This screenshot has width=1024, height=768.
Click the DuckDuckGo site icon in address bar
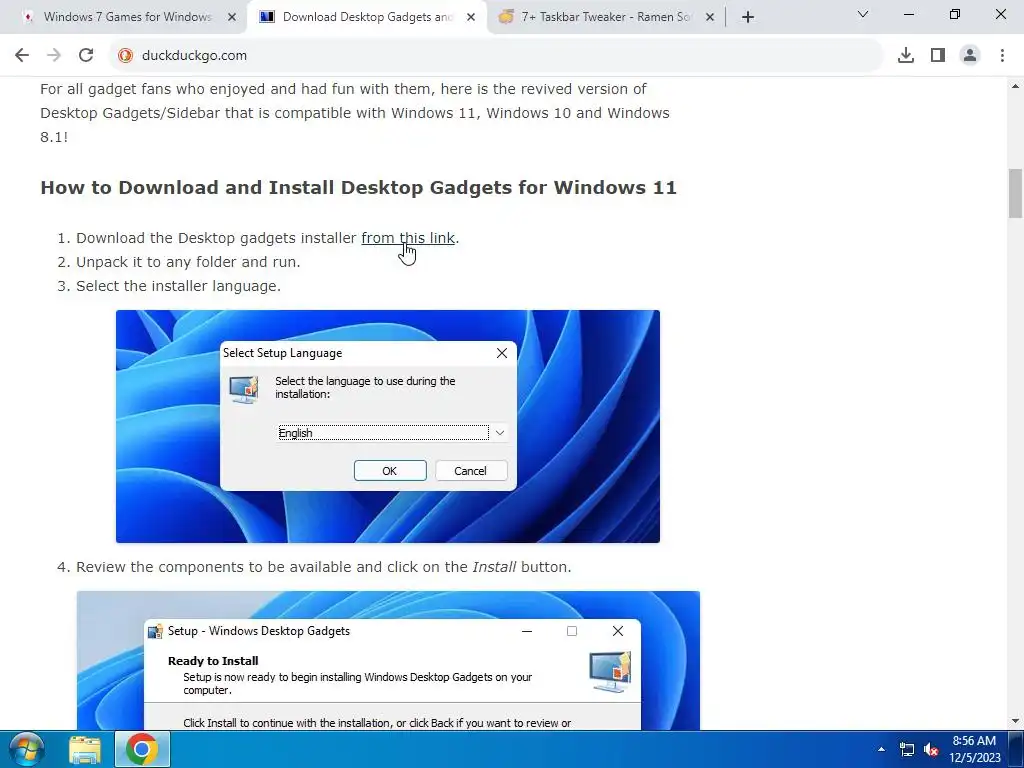tap(125, 56)
